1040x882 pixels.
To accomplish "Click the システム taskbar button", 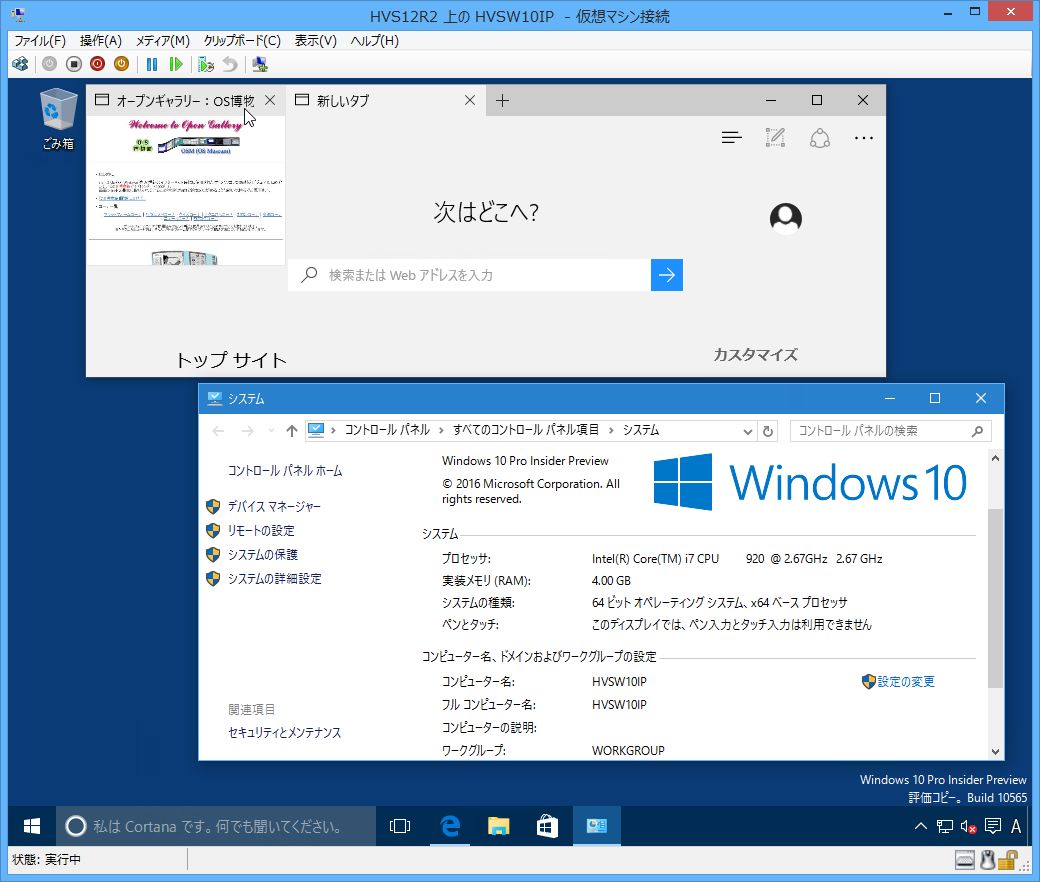I will coord(596,826).
